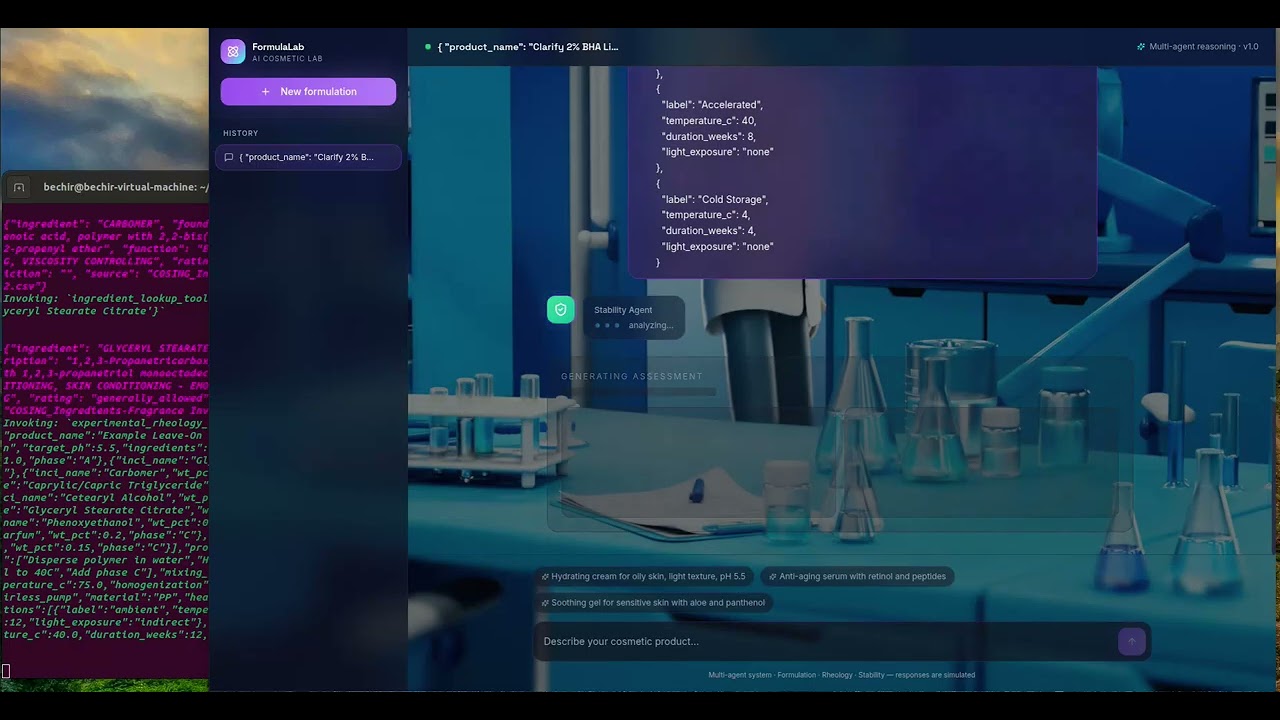Focus the Describe your cosmetic product field
Screen dimensions: 1280x720
828,642
